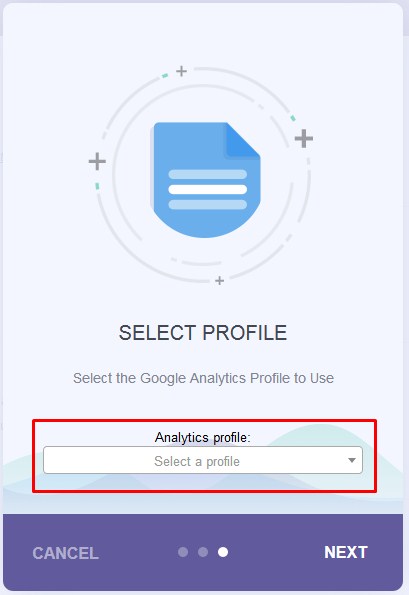Click the large plus sign left of document

(x=97, y=161)
